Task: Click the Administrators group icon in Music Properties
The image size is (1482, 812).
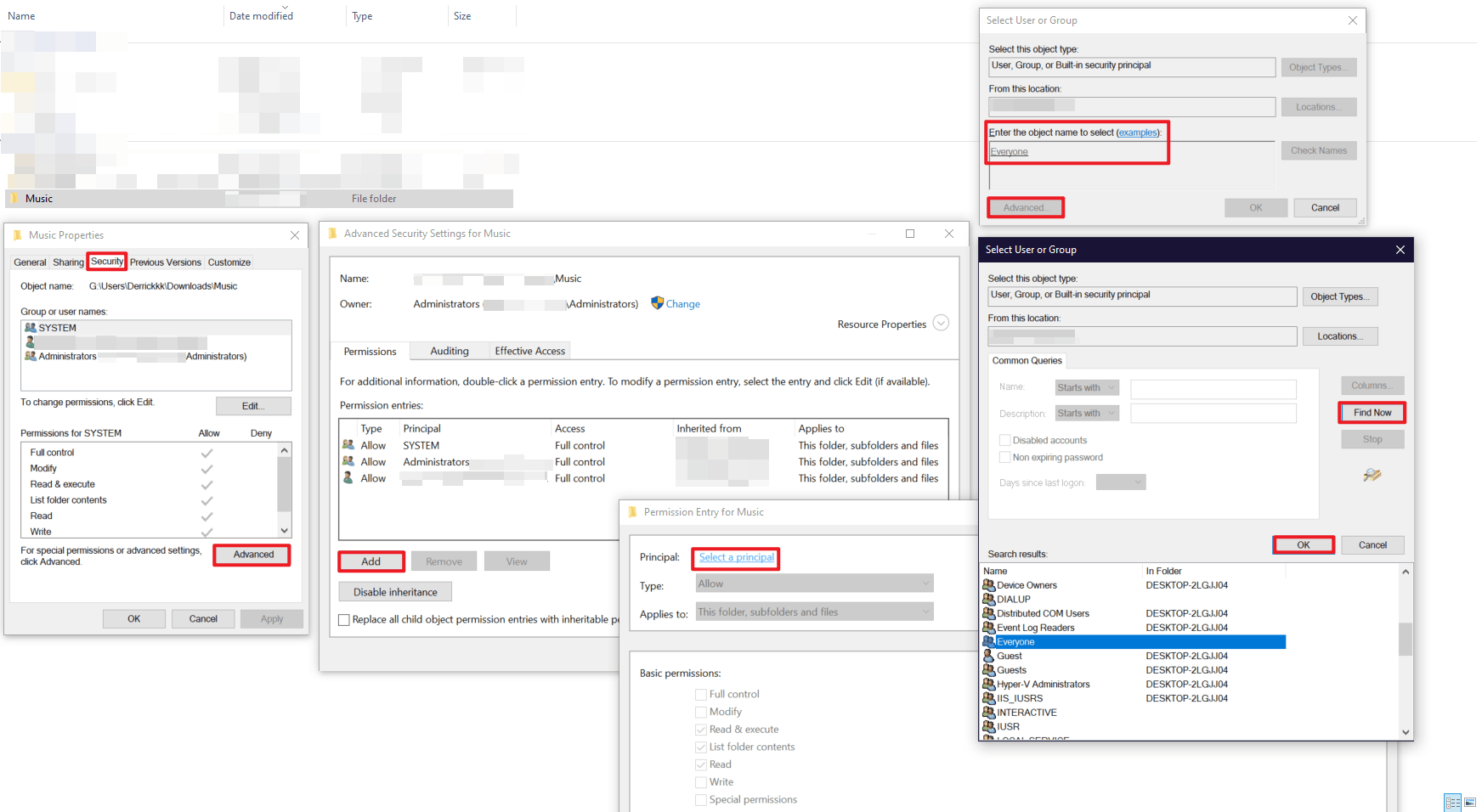Action: pos(31,356)
